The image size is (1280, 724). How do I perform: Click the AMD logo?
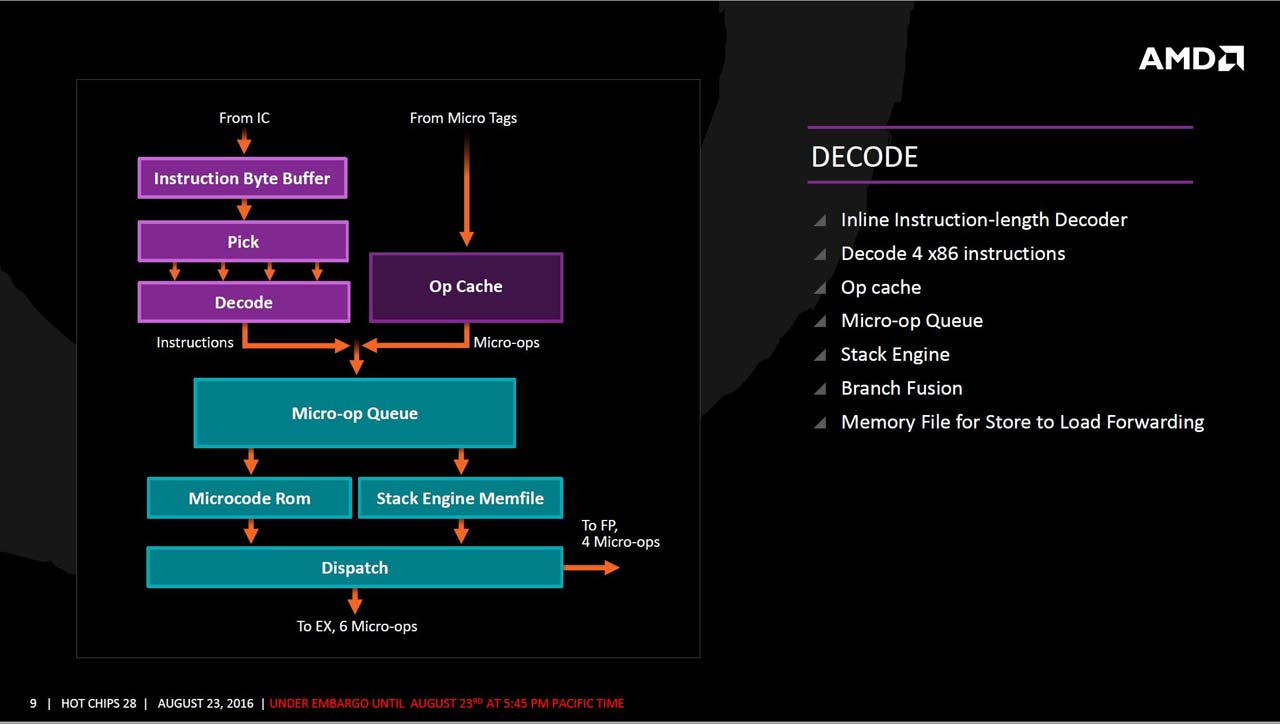[1190, 58]
